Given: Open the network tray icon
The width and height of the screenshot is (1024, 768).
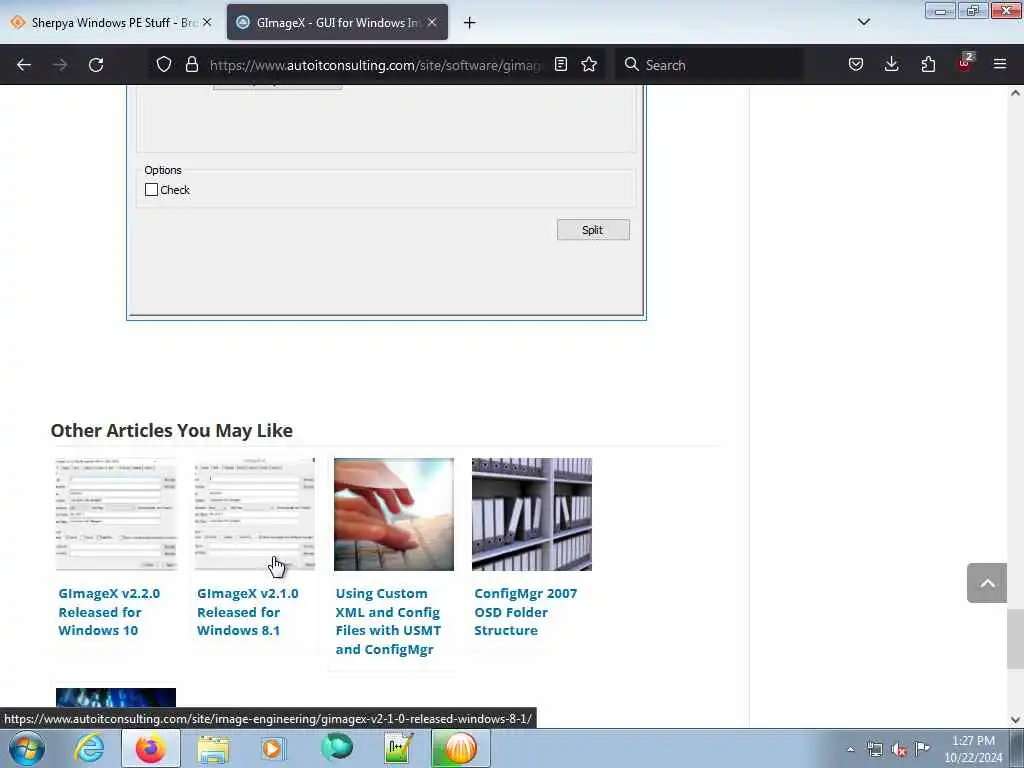Looking at the screenshot, I should pyautogui.click(x=874, y=750).
